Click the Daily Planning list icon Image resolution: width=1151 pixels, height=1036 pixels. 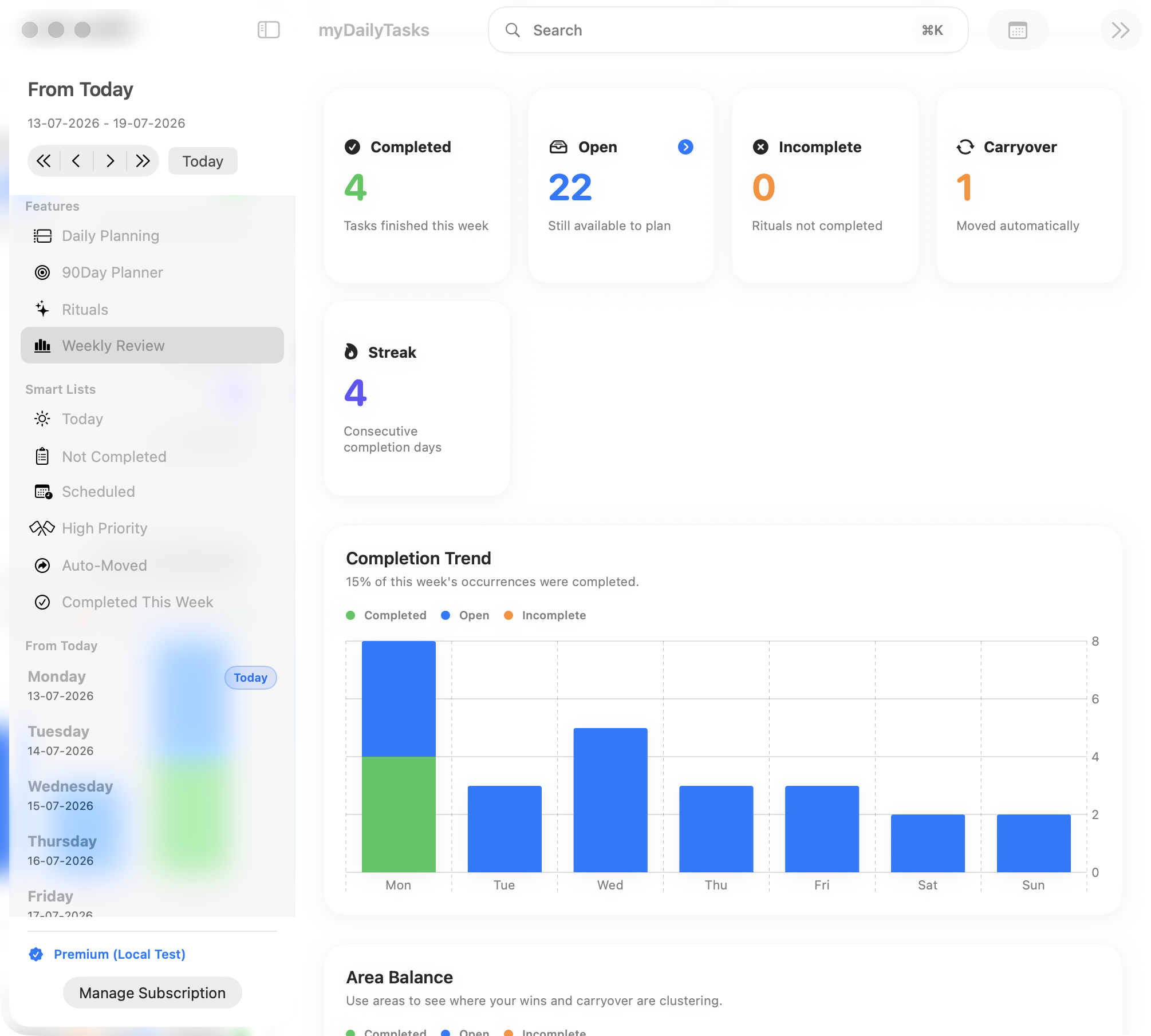coord(42,236)
